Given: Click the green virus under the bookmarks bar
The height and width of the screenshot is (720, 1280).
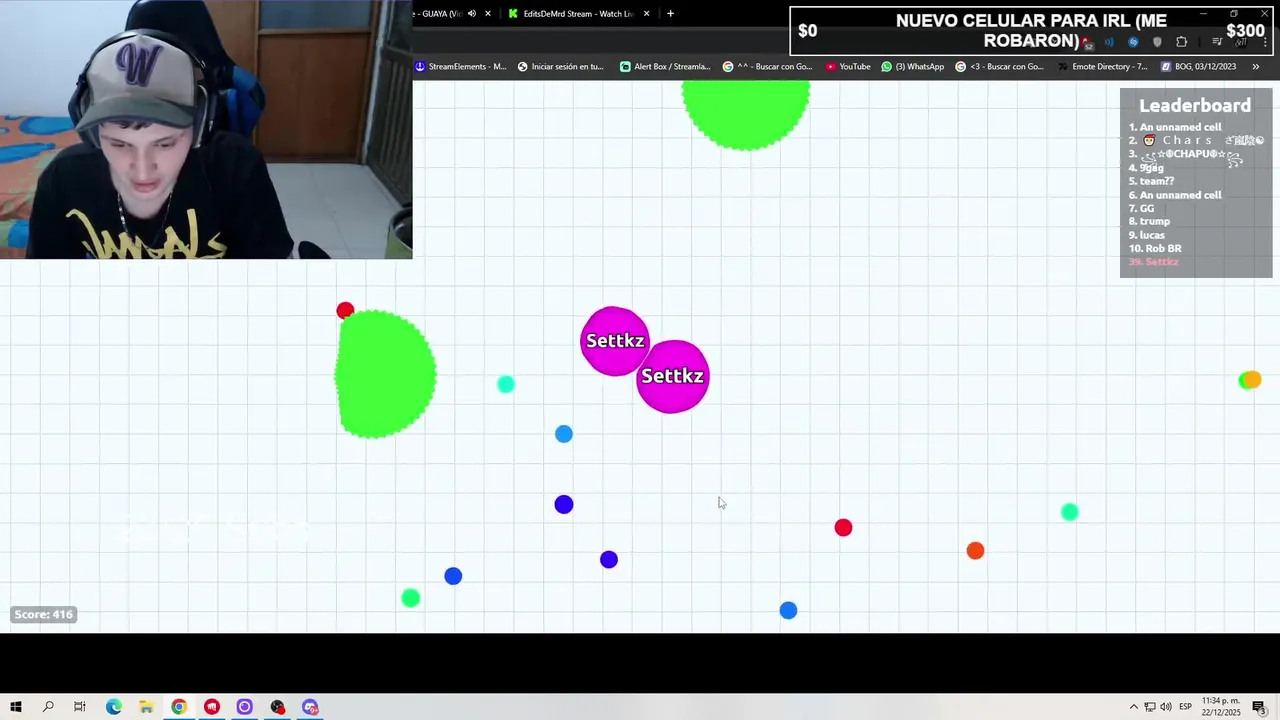Looking at the screenshot, I should [x=746, y=115].
